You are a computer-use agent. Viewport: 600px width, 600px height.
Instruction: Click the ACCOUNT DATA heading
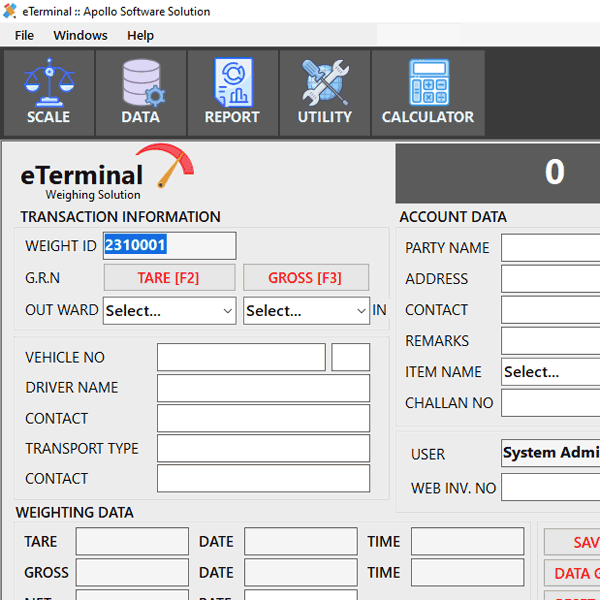click(453, 217)
